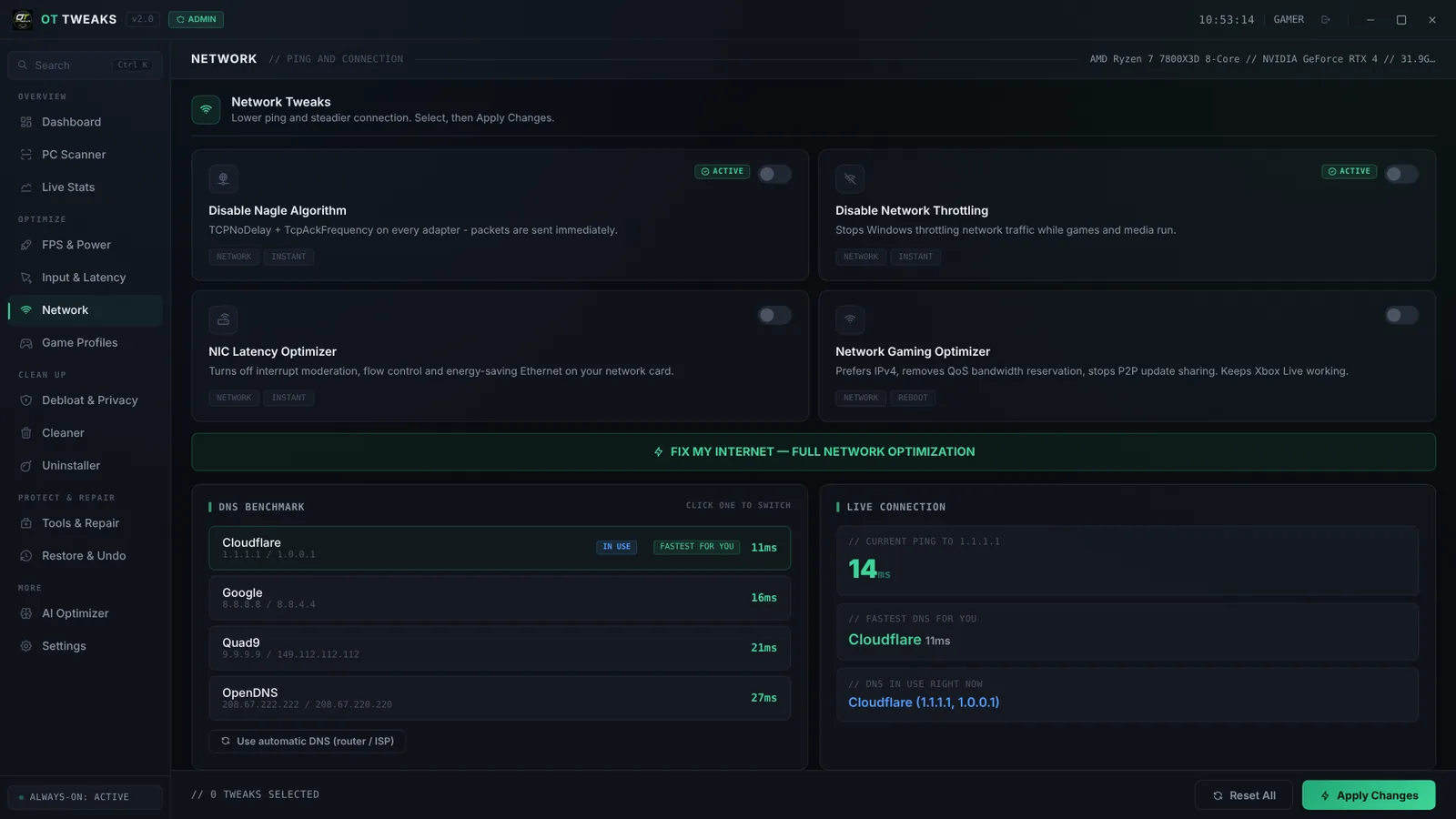Open Settings in the sidebar

(85, 646)
